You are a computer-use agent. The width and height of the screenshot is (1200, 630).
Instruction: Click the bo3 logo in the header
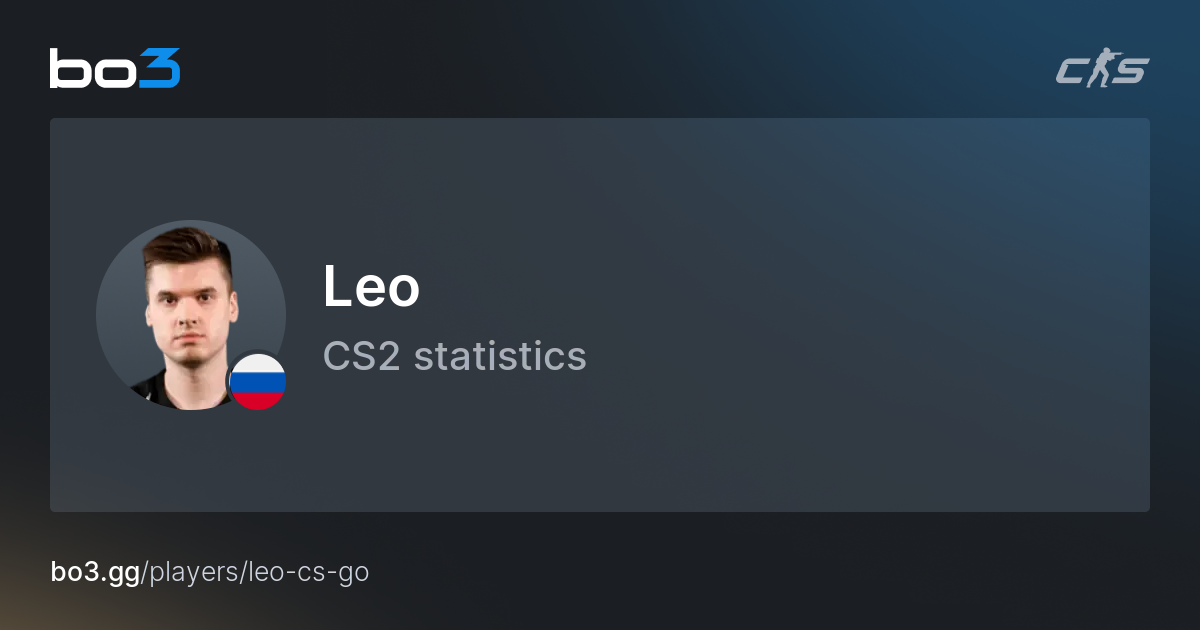(115, 68)
